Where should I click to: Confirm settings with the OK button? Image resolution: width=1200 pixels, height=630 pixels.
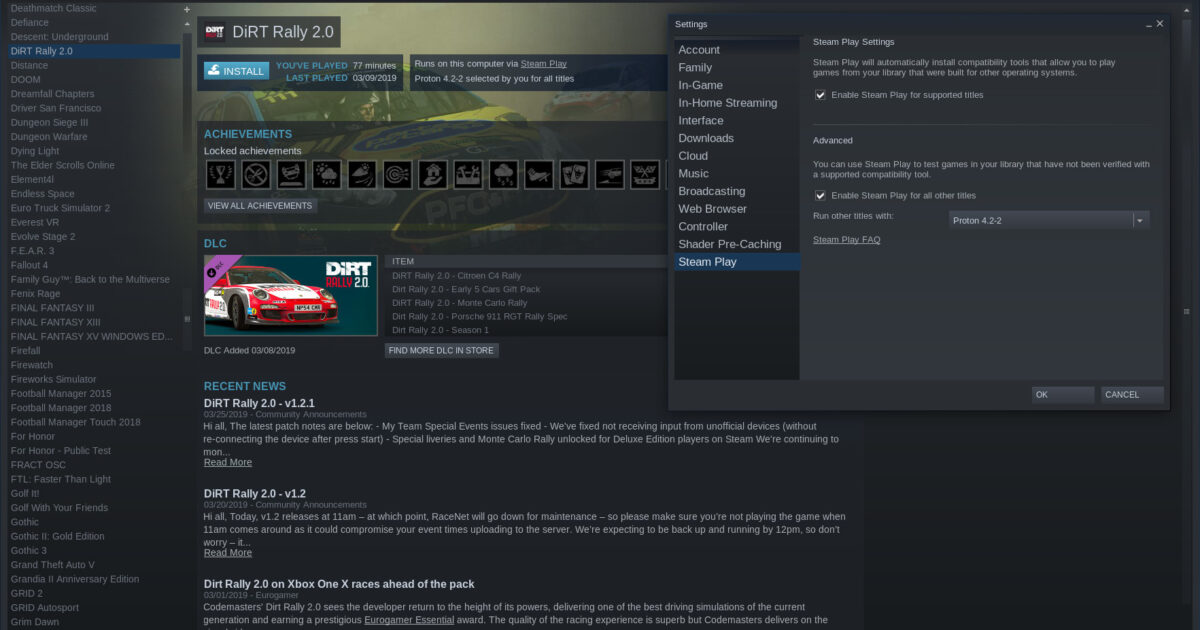pyautogui.click(x=1063, y=395)
